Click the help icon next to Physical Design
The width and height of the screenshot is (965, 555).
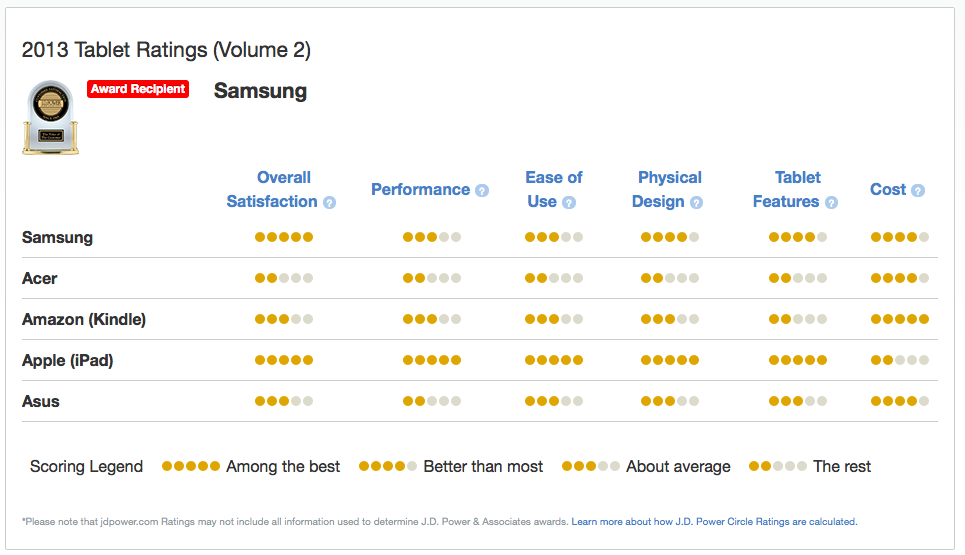(x=696, y=202)
